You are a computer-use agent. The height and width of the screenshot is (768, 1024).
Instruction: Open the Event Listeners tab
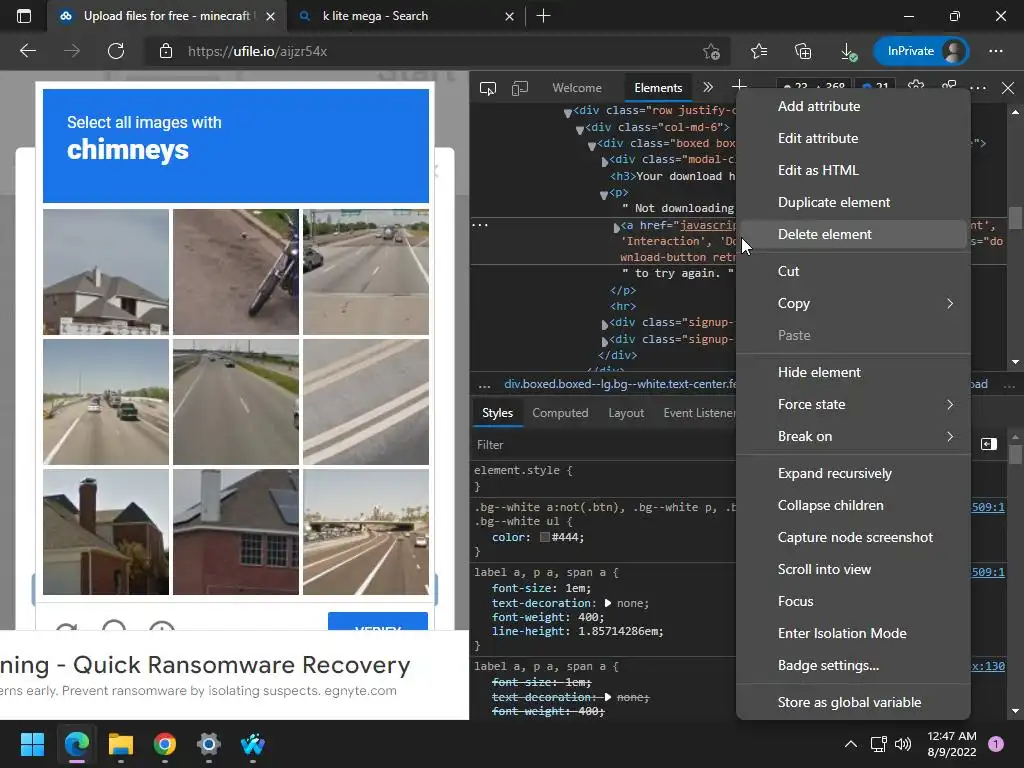point(699,413)
